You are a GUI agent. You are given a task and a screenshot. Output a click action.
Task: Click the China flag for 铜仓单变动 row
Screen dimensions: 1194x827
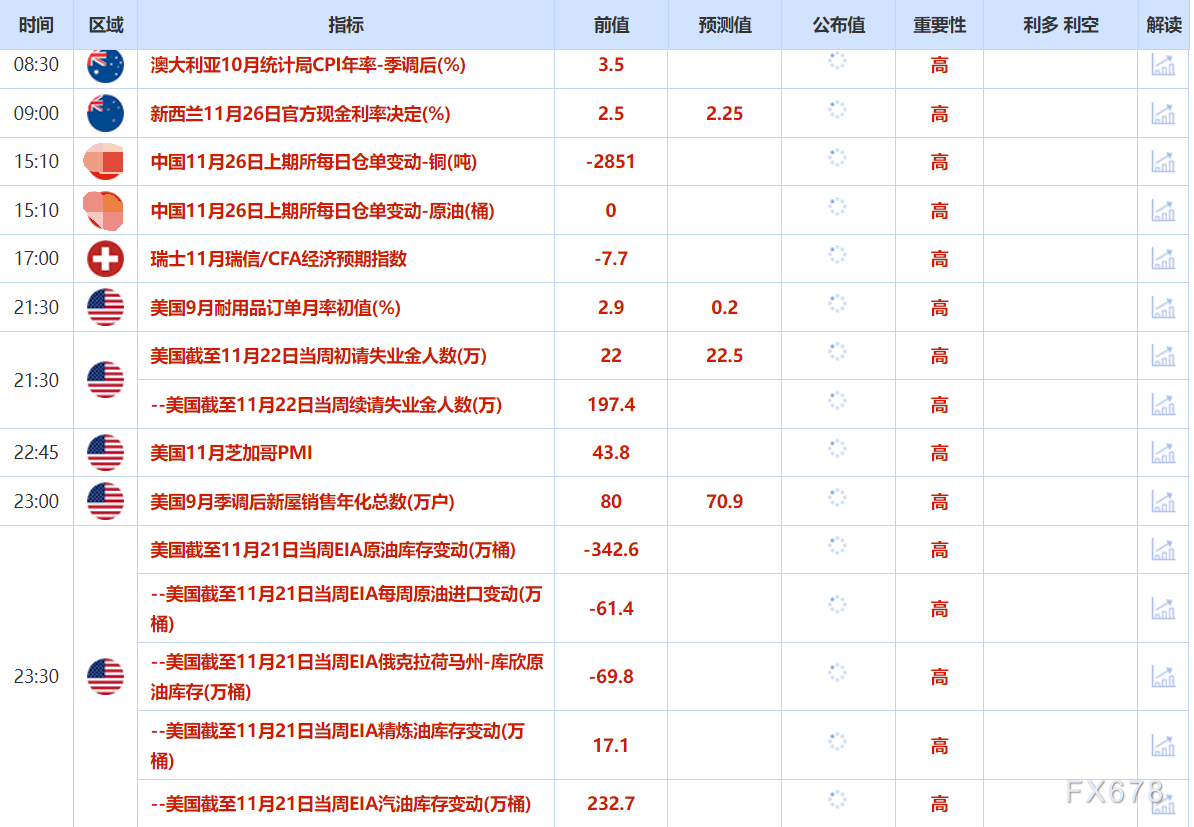[104, 161]
